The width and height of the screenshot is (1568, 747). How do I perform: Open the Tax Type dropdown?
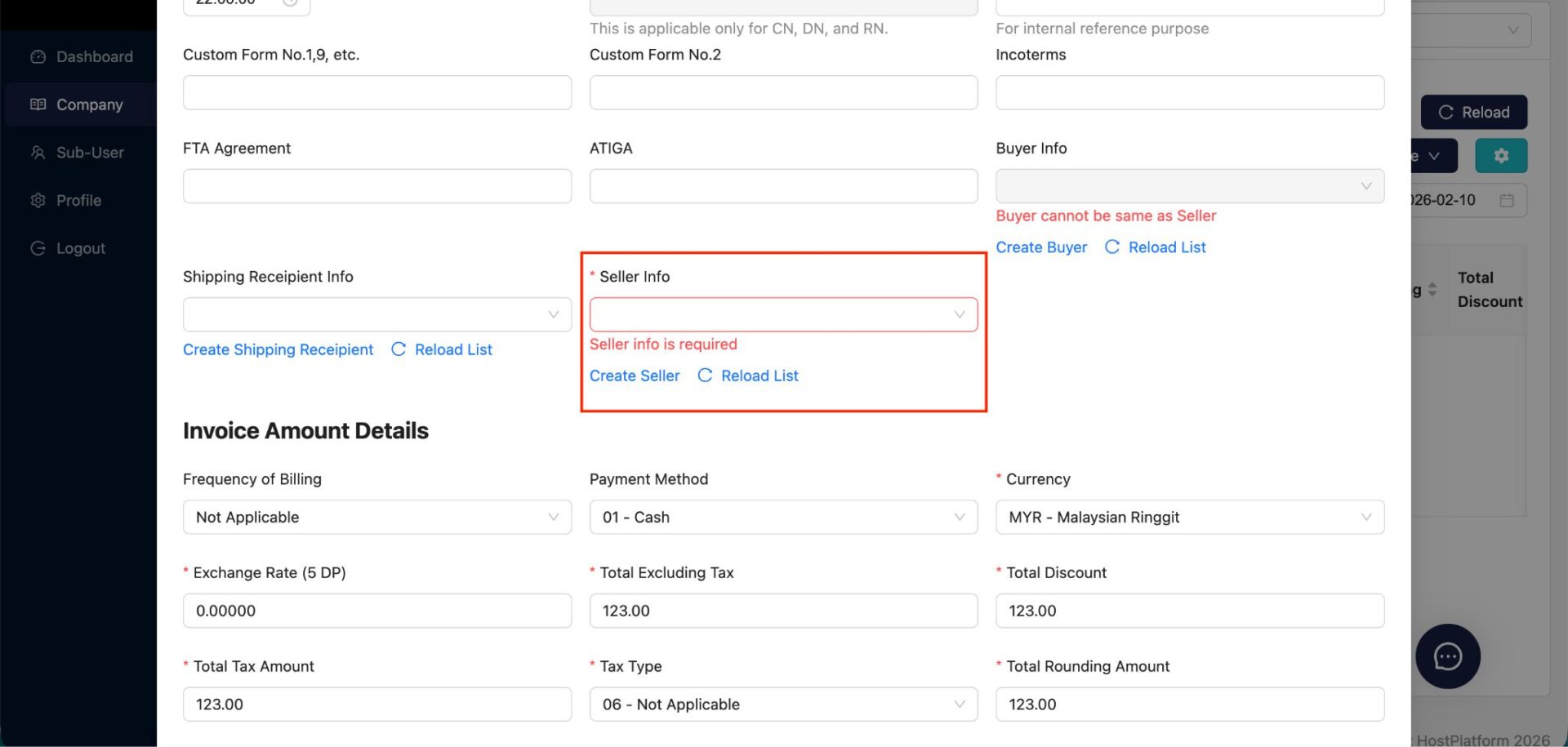(783, 704)
